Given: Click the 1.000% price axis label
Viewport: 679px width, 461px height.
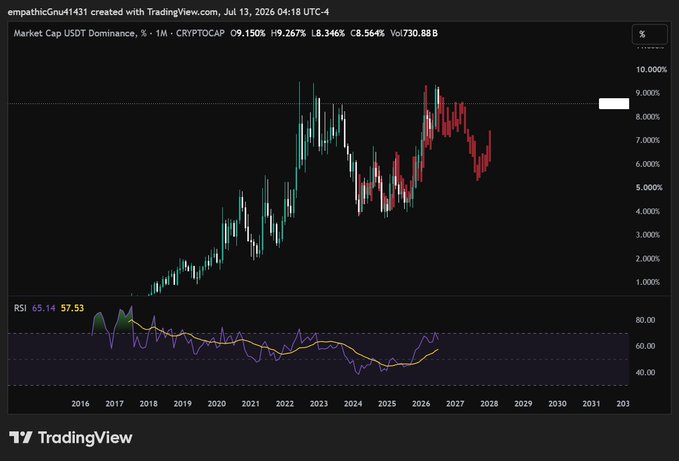Looking at the screenshot, I should point(648,282).
